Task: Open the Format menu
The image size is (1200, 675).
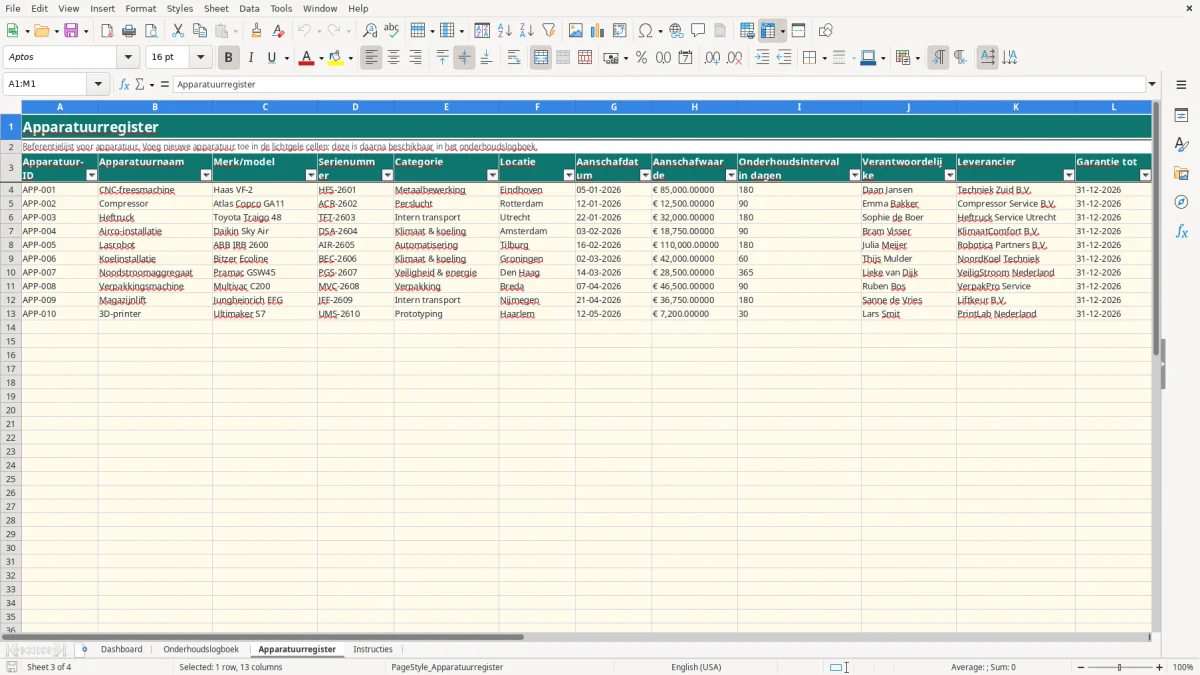Action: (x=140, y=8)
